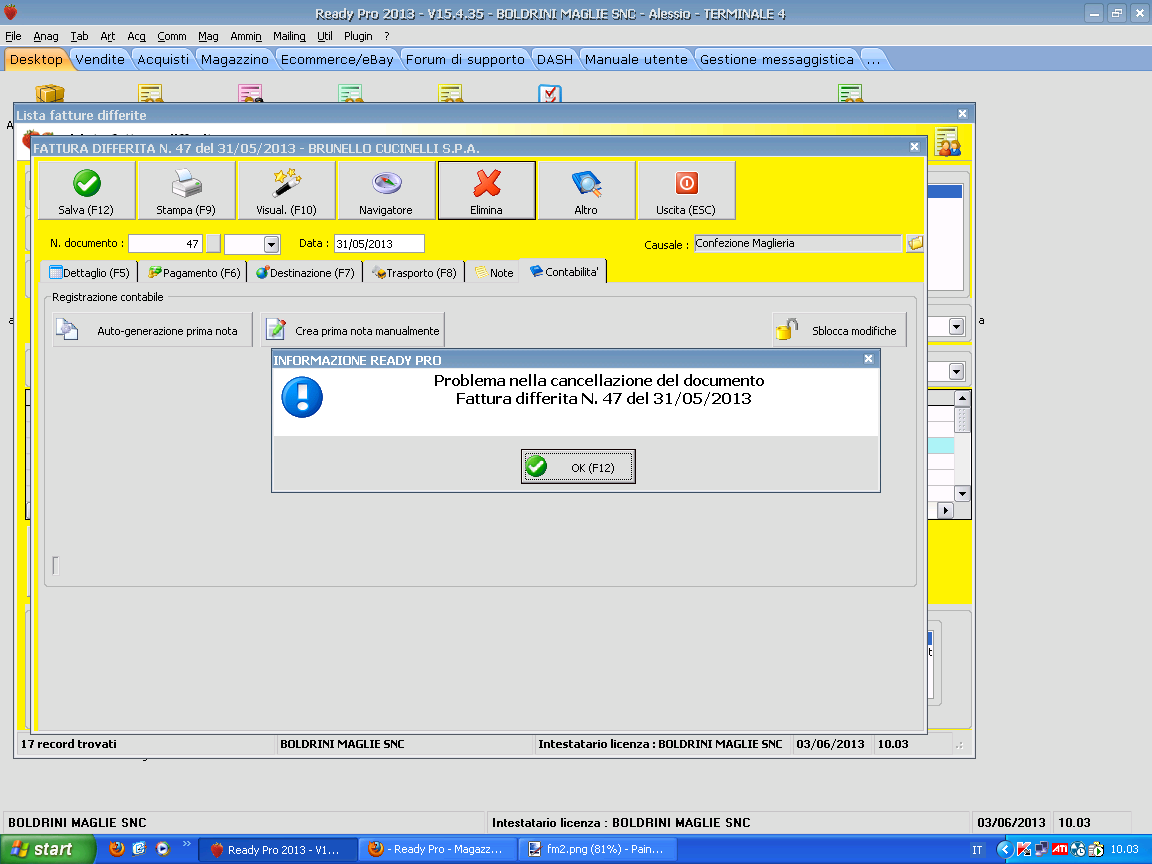Open Forum di supporto tab
Screen dimensions: 1152x864
465,60
